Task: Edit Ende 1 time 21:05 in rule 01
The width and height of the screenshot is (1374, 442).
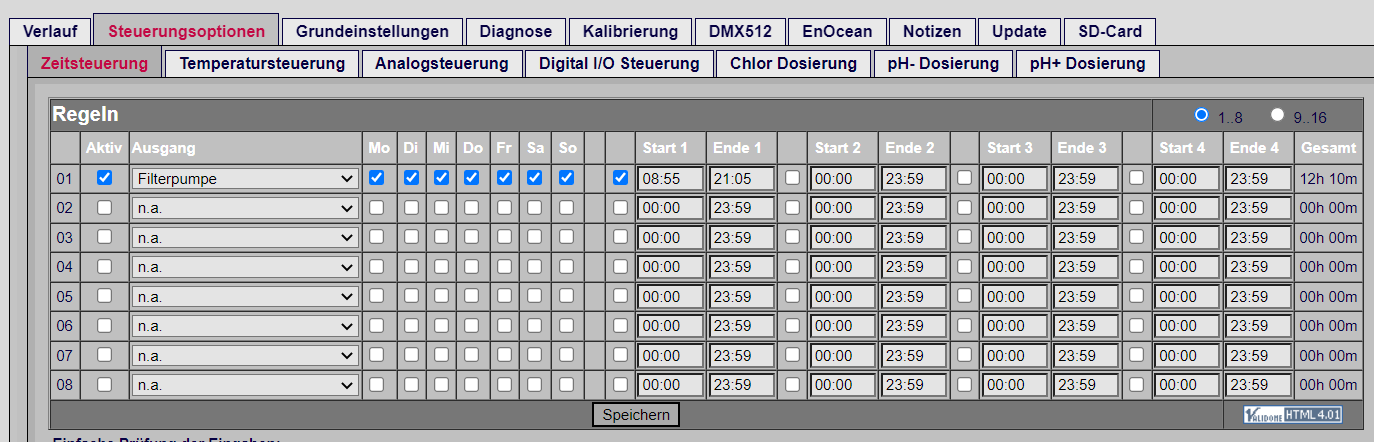Action: click(x=742, y=179)
